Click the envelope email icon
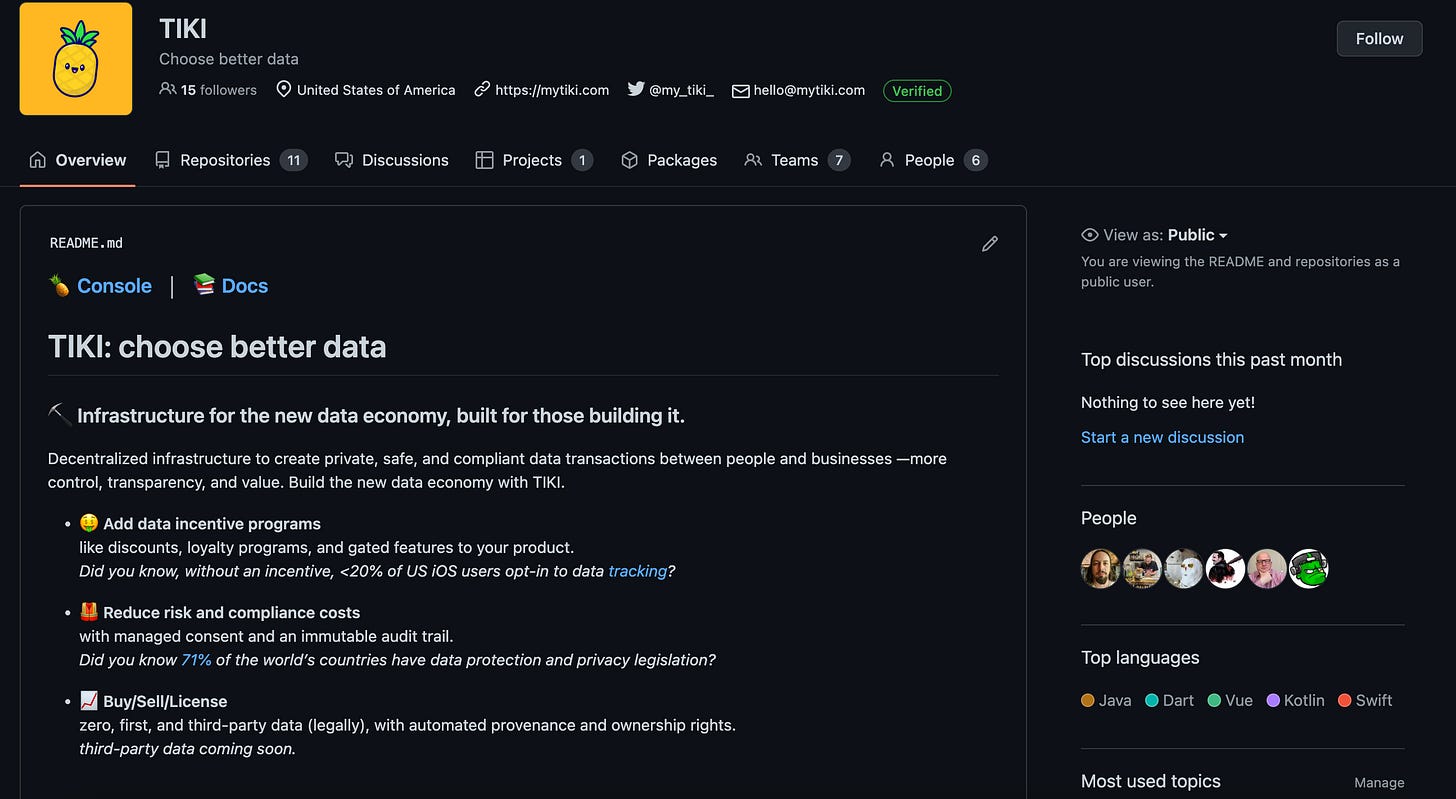The width and height of the screenshot is (1456, 799). tap(740, 91)
